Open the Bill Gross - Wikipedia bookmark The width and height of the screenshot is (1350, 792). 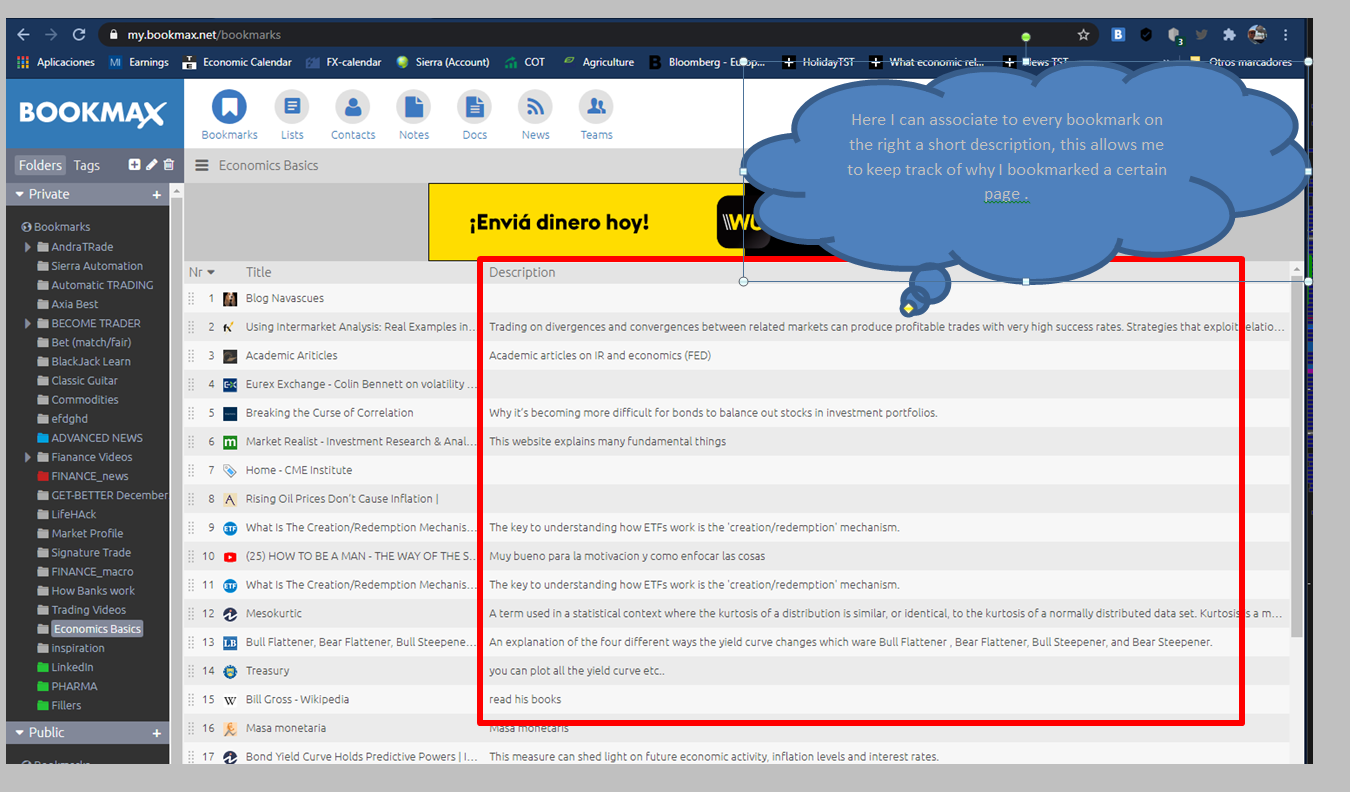tap(297, 699)
